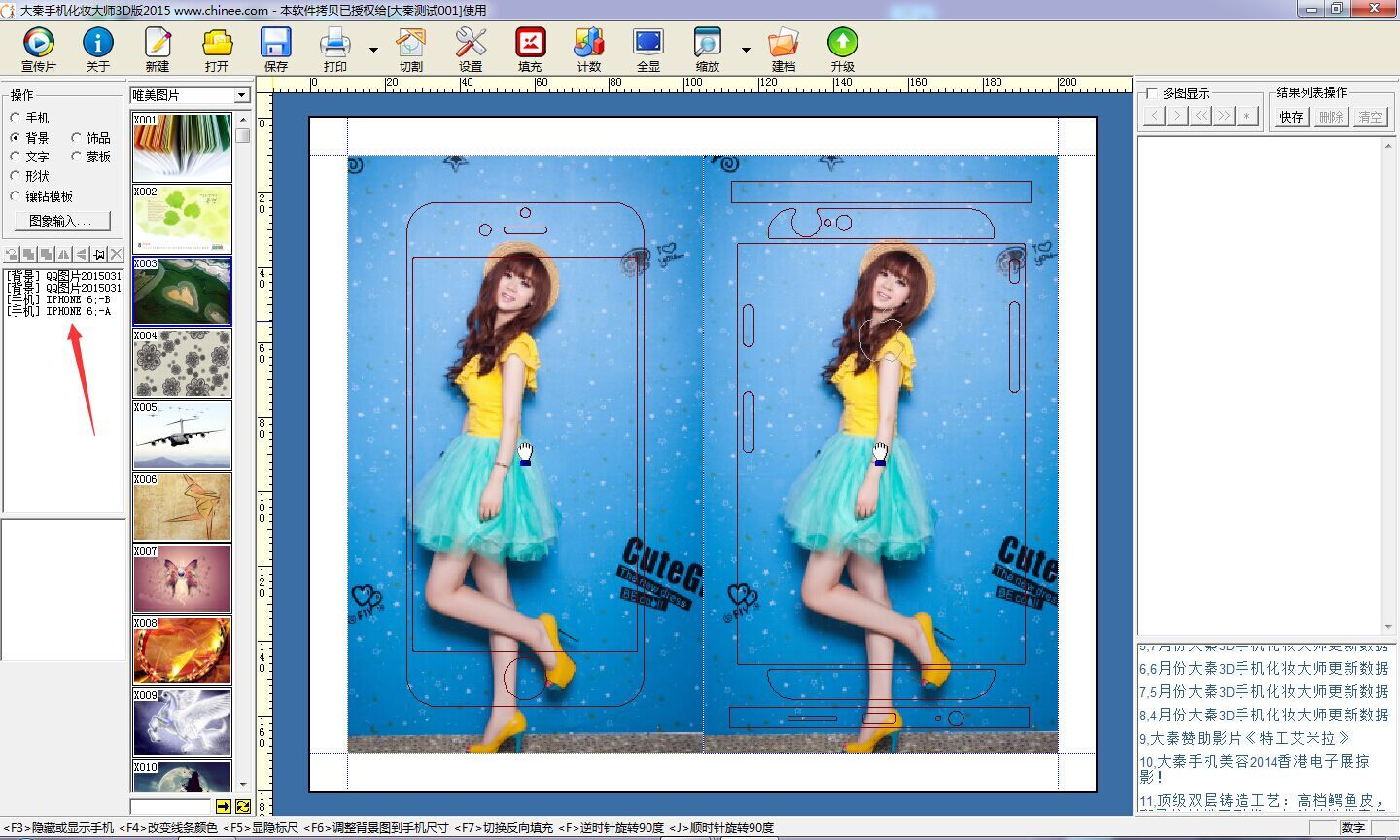Viewport: 1400px width, 840px height.
Task: Click the thumbnail list scrollbar handle
Action: coord(243,136)
